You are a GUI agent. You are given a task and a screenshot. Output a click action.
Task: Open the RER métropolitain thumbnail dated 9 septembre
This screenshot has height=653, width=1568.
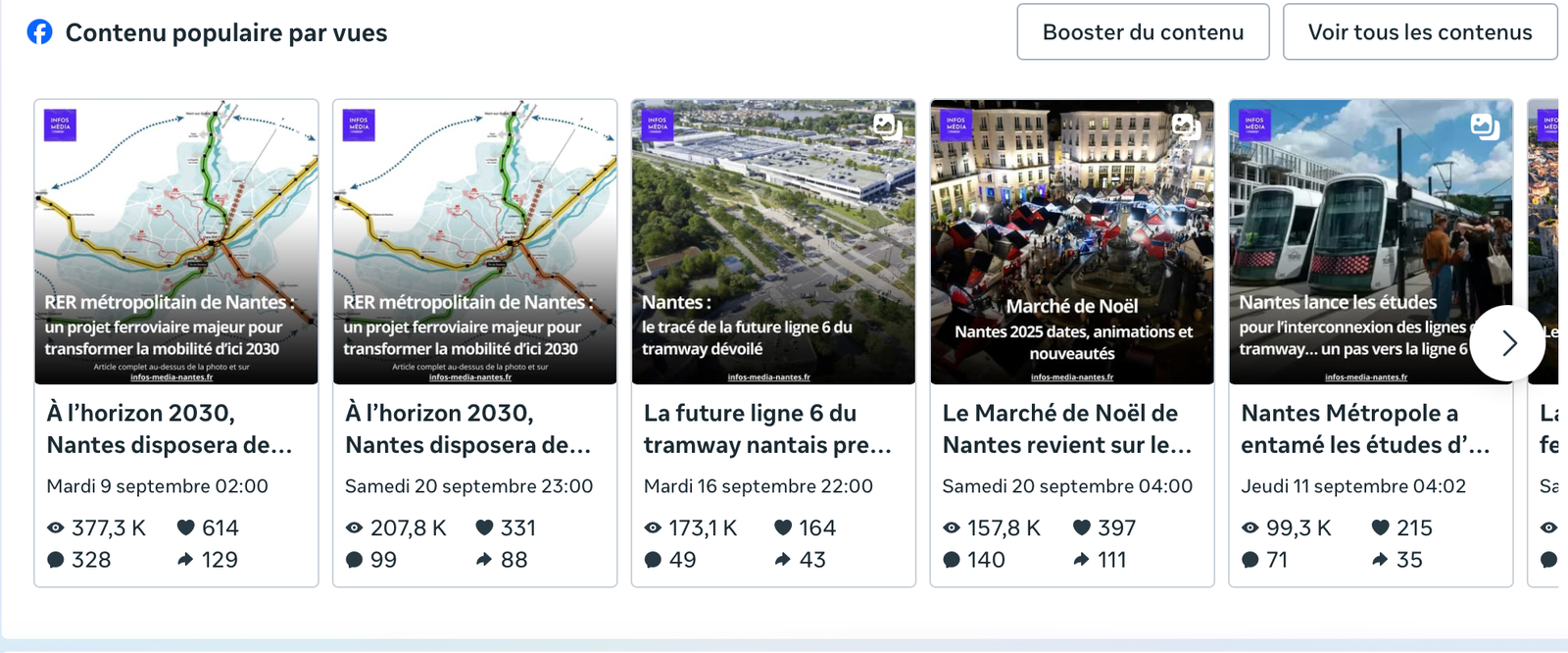pos(176,241)
